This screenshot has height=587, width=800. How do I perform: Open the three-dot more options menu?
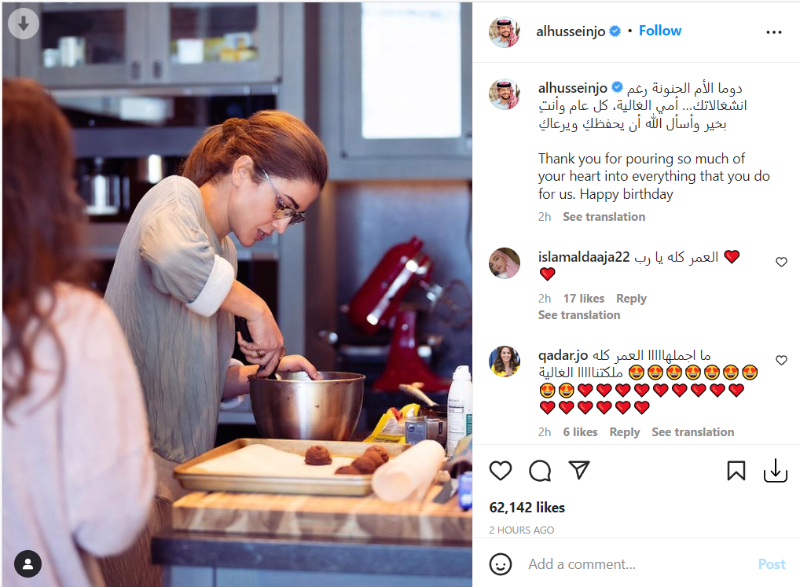773,32
